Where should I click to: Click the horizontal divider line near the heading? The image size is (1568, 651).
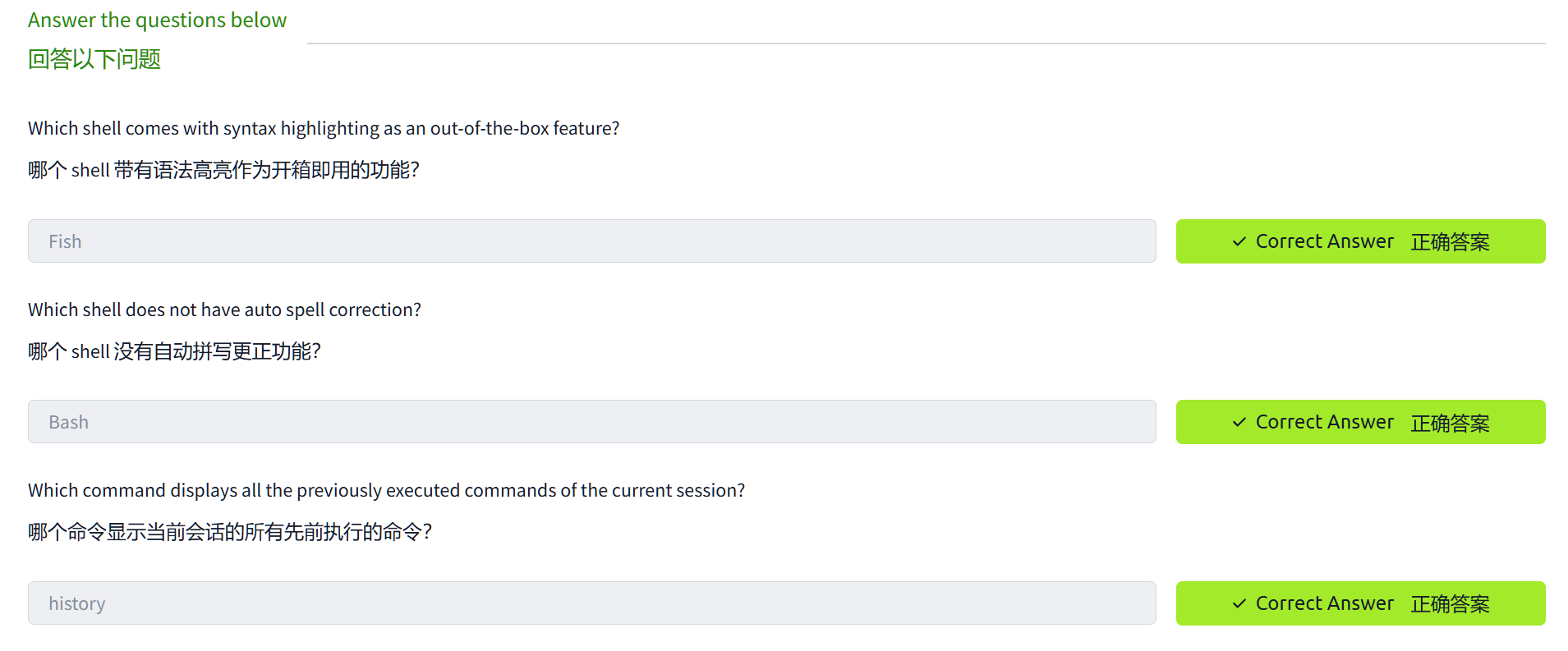(926, 44)
